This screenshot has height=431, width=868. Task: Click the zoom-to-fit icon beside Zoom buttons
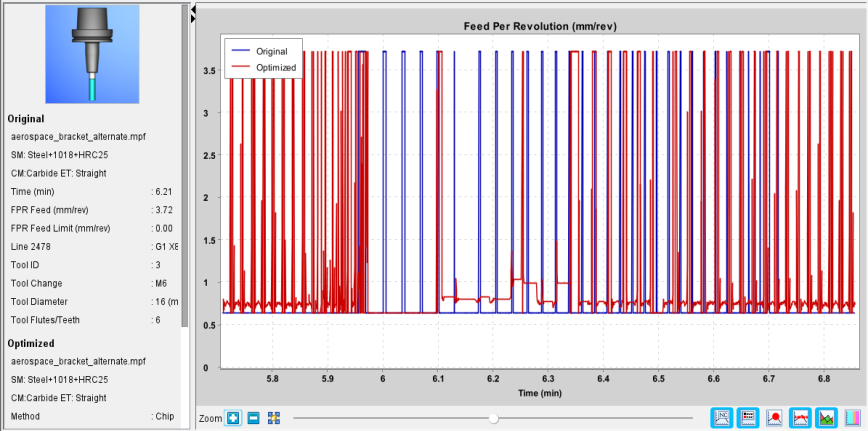(x=273, y=418)
